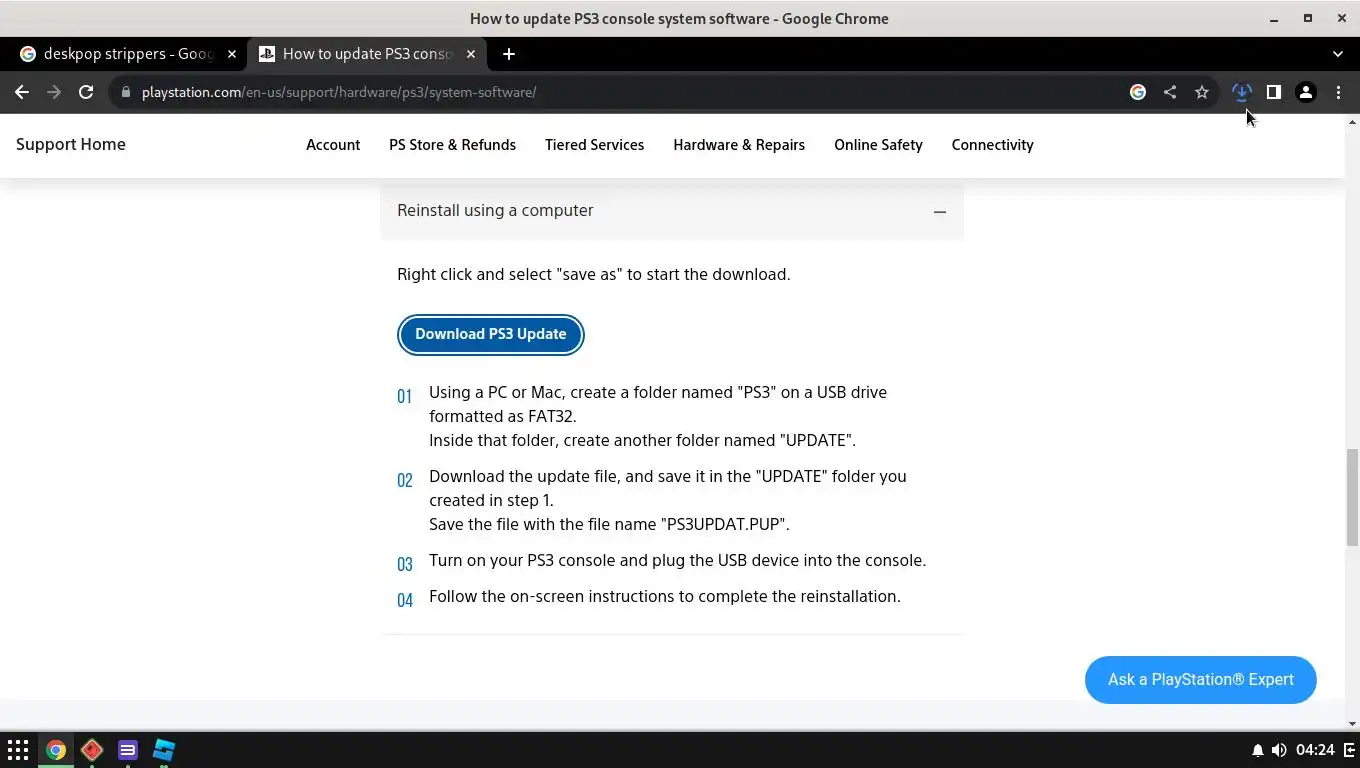Maximize the Chrome window

1307,18
